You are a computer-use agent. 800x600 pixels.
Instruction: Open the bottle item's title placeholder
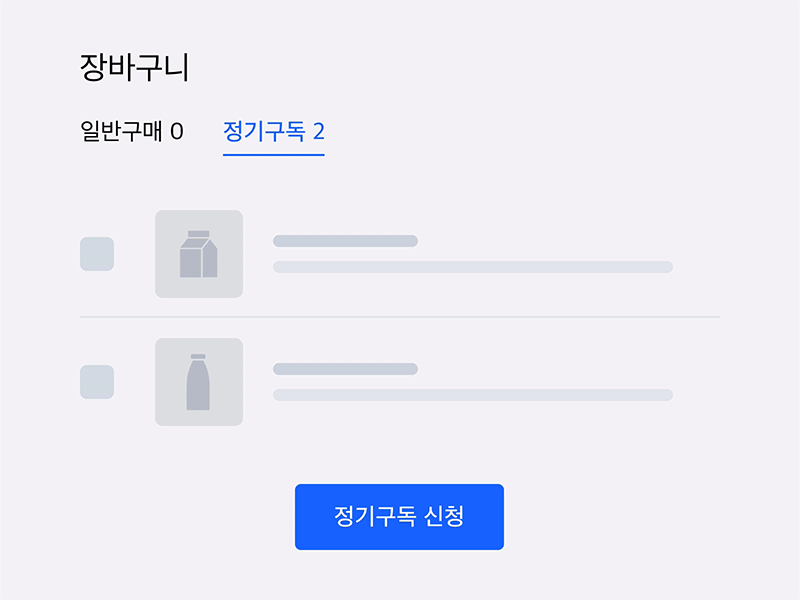[345, 369]
